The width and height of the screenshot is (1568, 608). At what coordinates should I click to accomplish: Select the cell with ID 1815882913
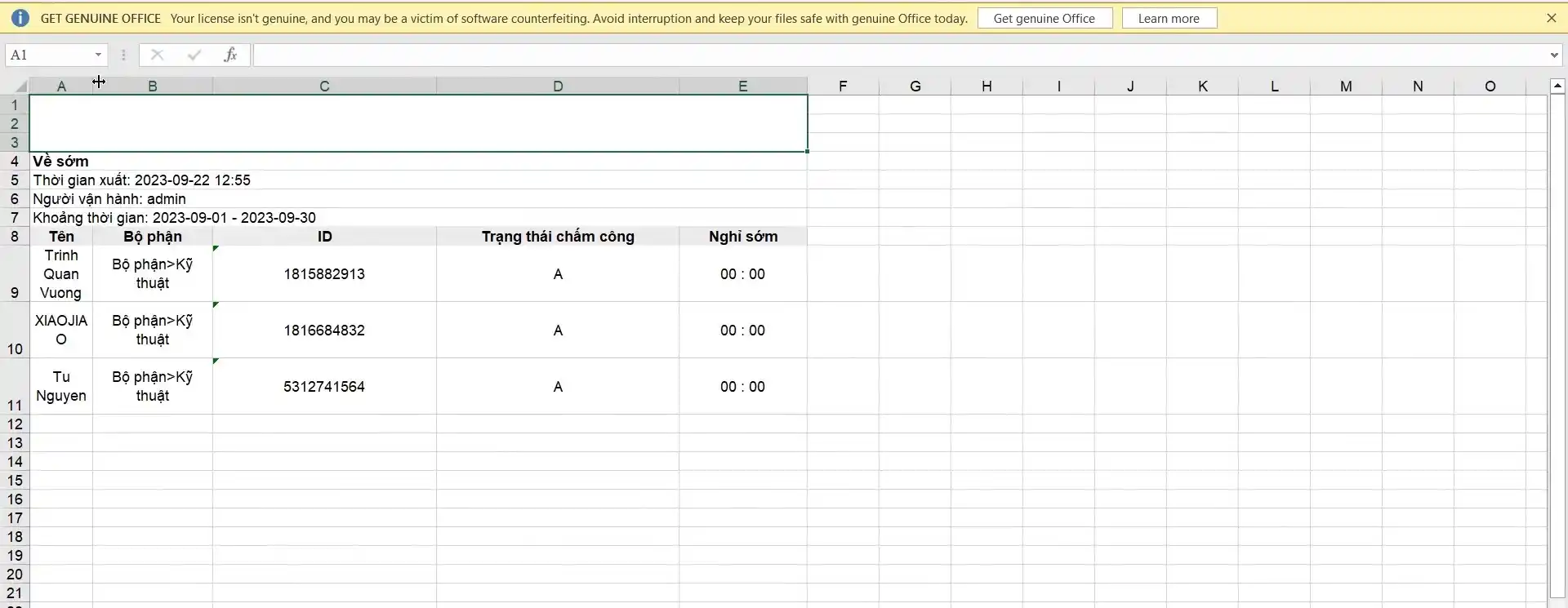tap(324, 274)
